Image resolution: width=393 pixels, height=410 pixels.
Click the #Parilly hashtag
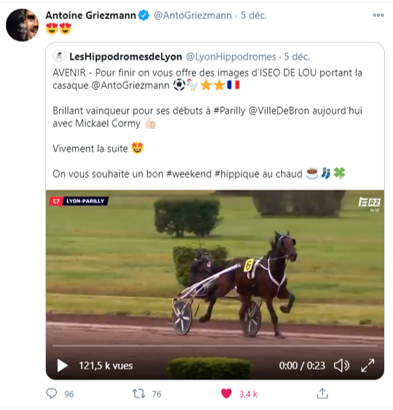[229, 111]
